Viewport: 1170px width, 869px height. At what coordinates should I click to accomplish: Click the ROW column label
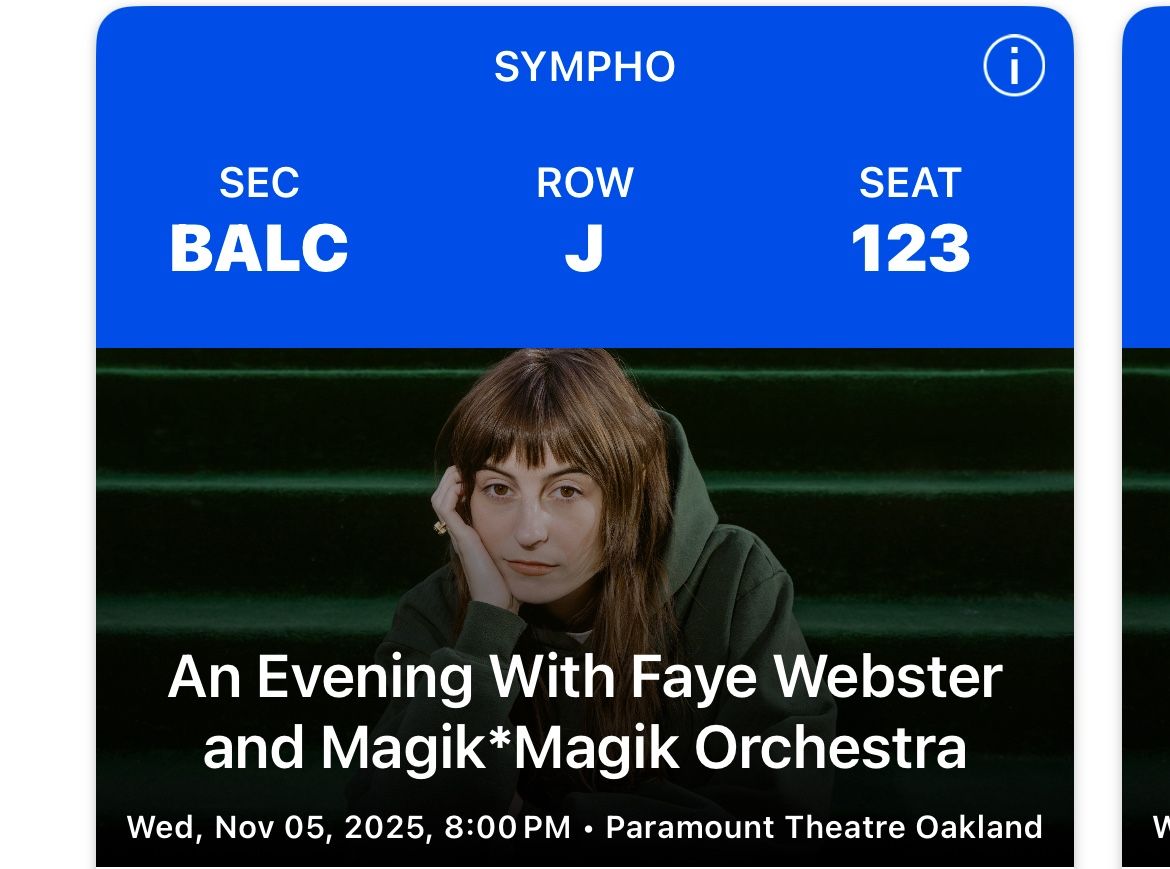tap(585, 183)
